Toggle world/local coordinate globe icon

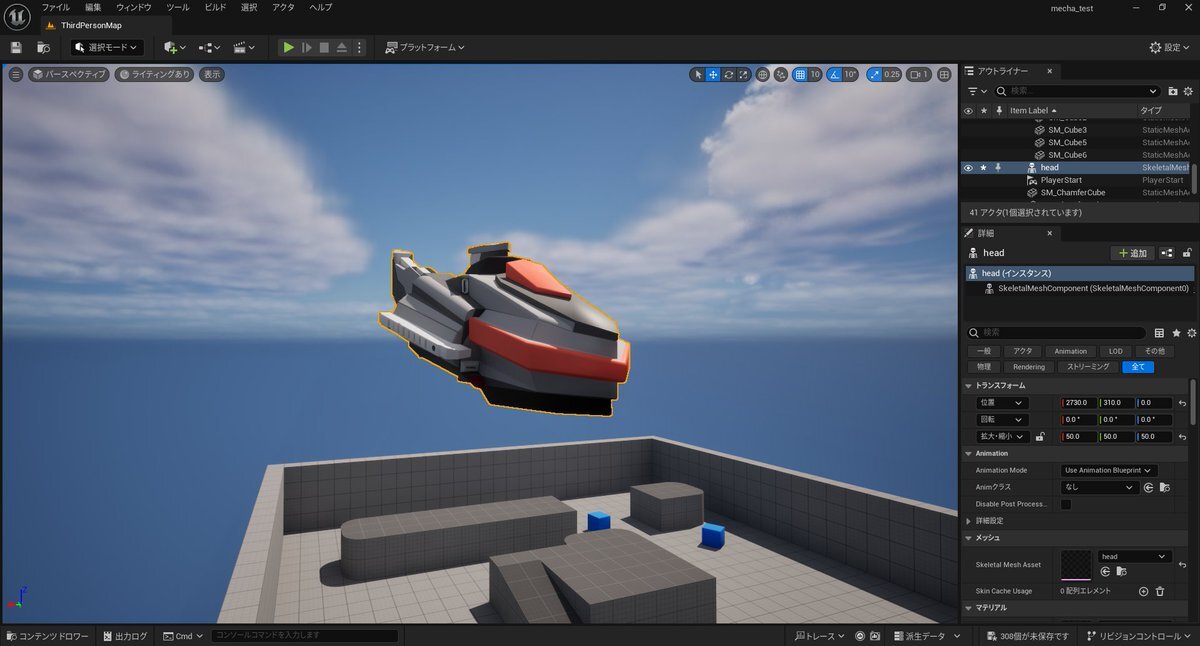(x=763, y=74)
